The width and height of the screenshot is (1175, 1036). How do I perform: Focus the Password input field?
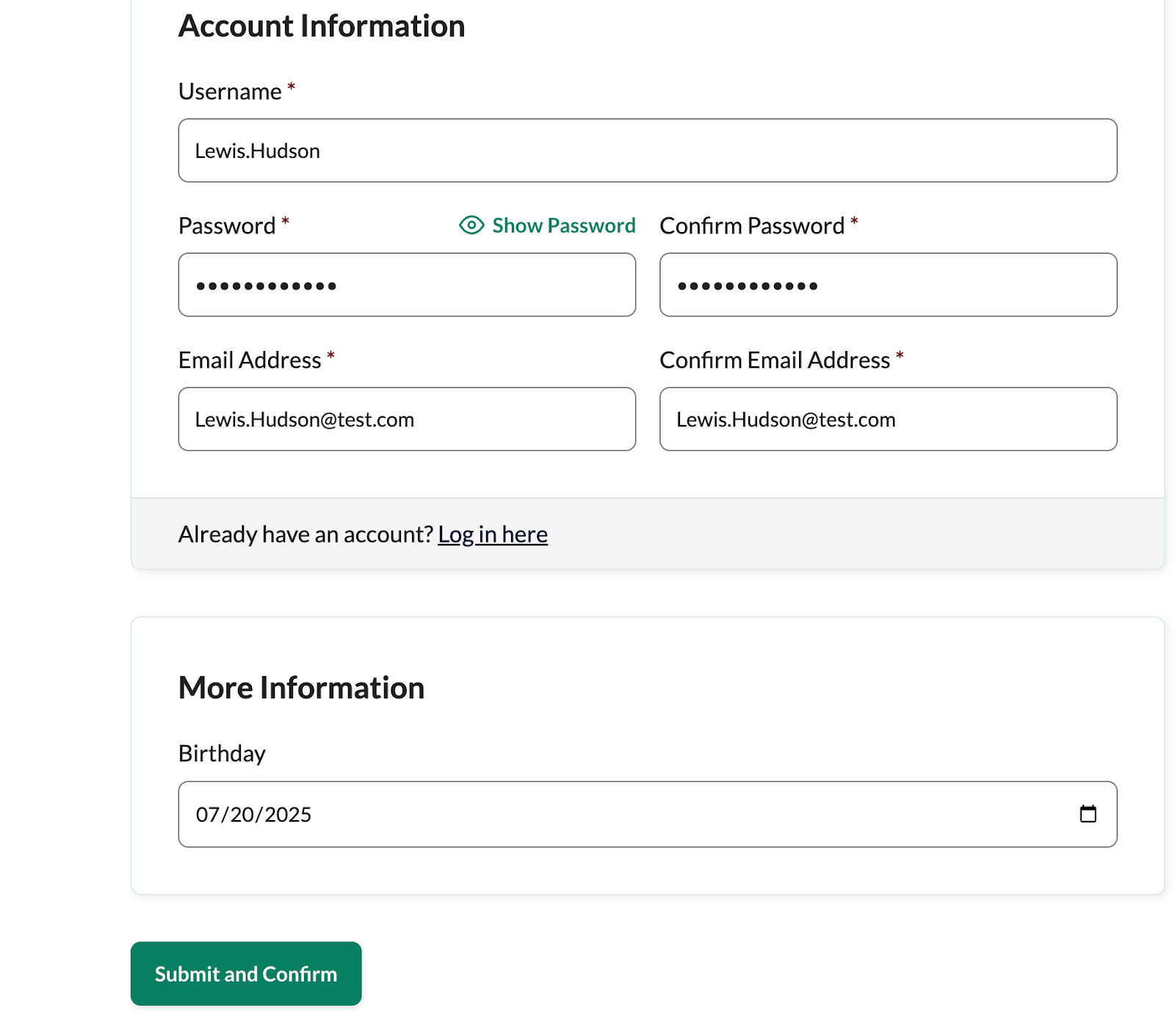[406, 285]
